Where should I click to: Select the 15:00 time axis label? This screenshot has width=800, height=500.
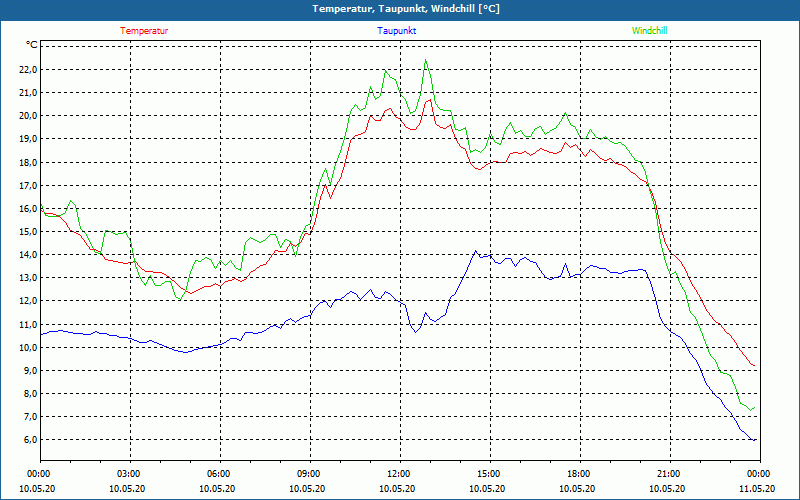[x=488, y=474]
